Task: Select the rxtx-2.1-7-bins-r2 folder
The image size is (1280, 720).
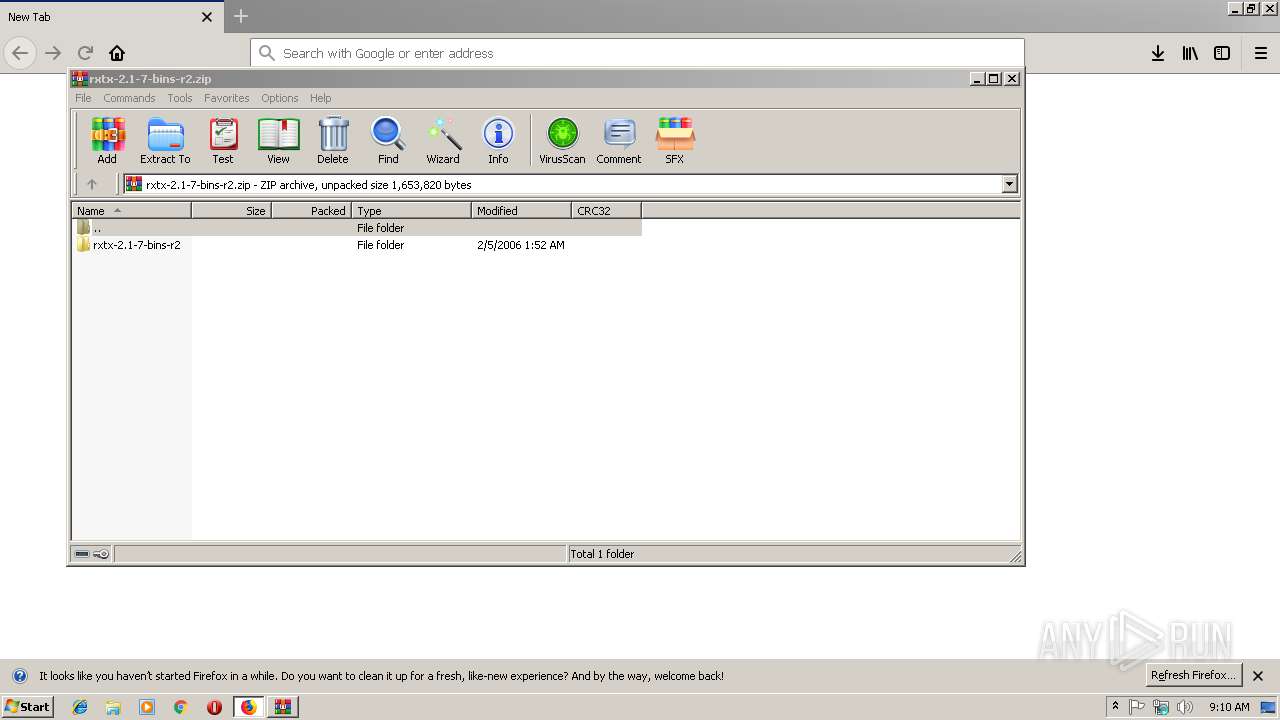Action: click(129, 245)
